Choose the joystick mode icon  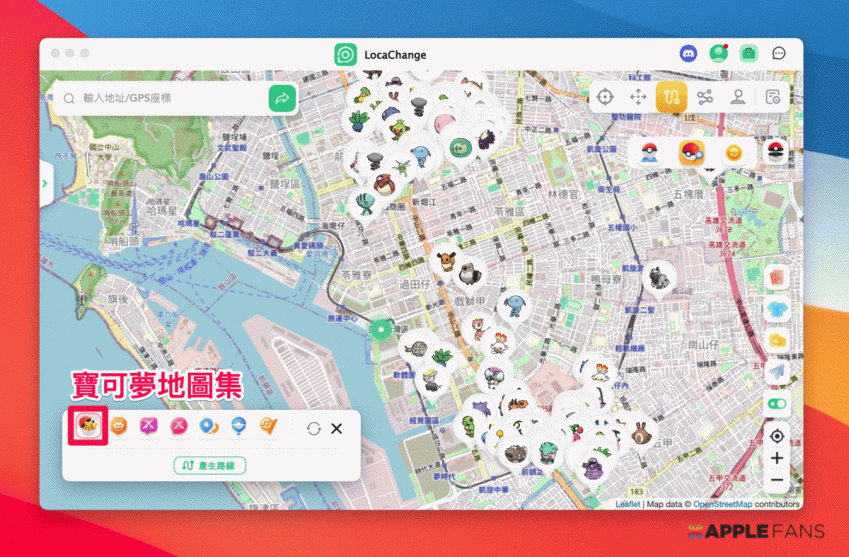pyautogui.click(x=637, y=97)
